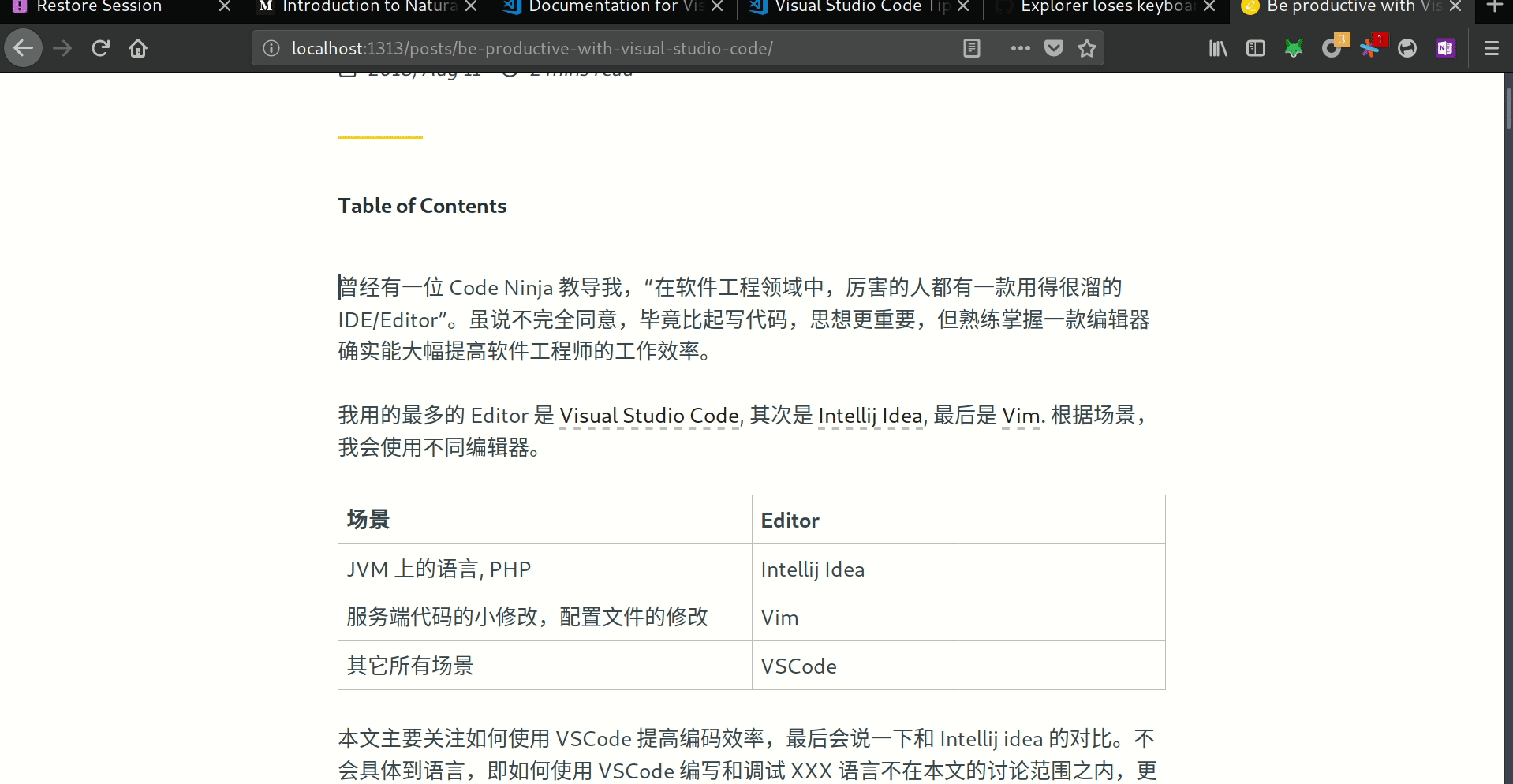Image resolution: width=1513 pixels, height=784 pixels.
Task: Click the Intellij Idea table cell
Action: pos(958,569)
